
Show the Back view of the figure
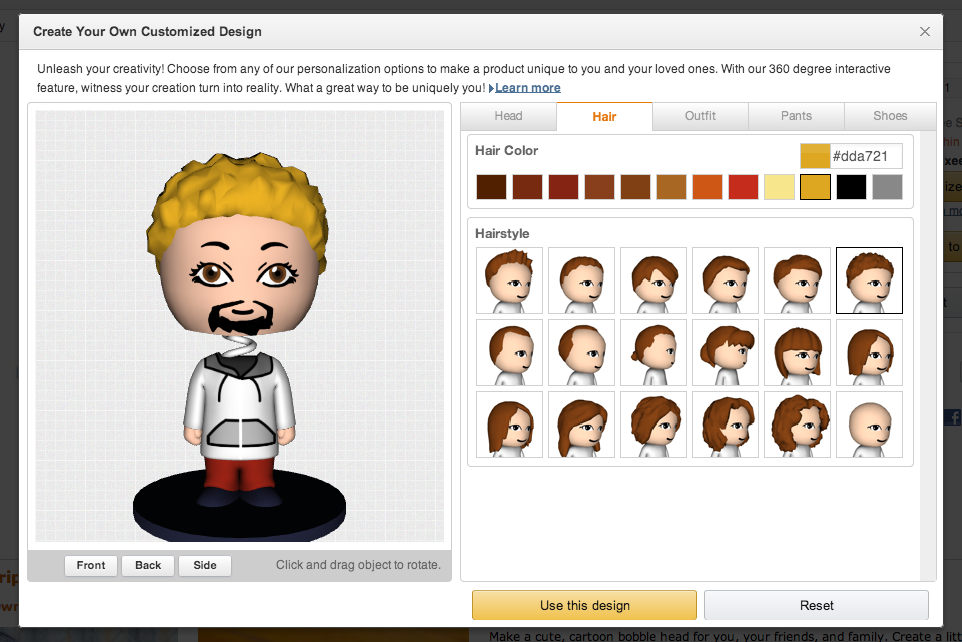(x=148, y=565)
